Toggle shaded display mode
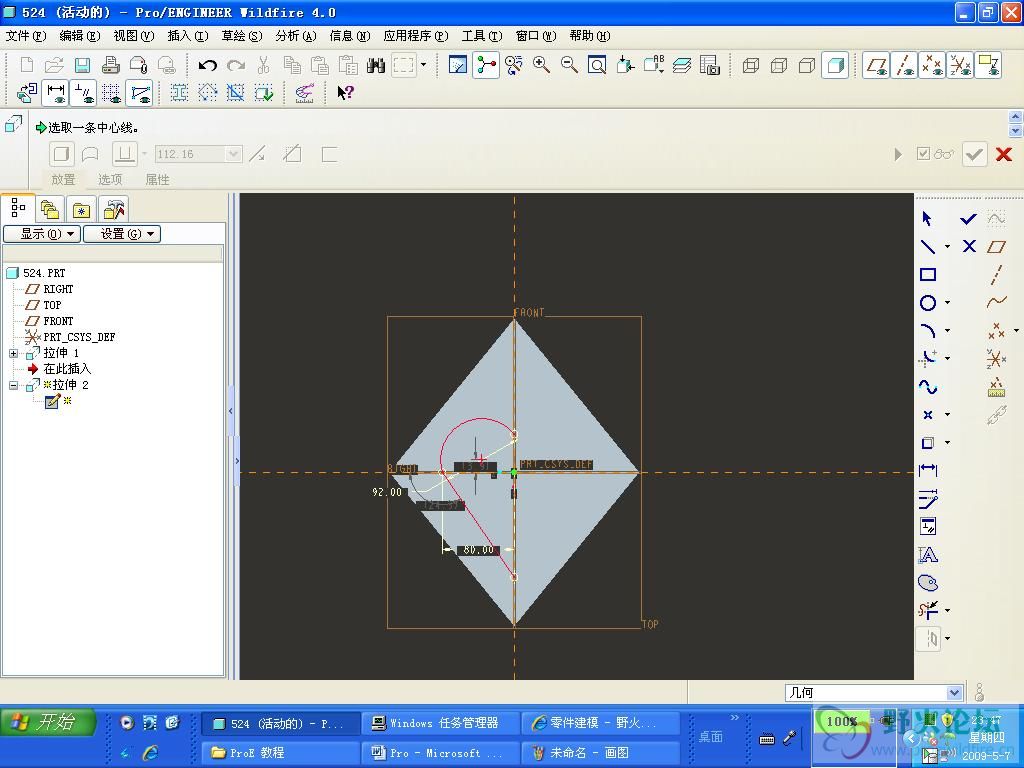1024x768 pixels. pyautogui.click(x=835, y=65)
